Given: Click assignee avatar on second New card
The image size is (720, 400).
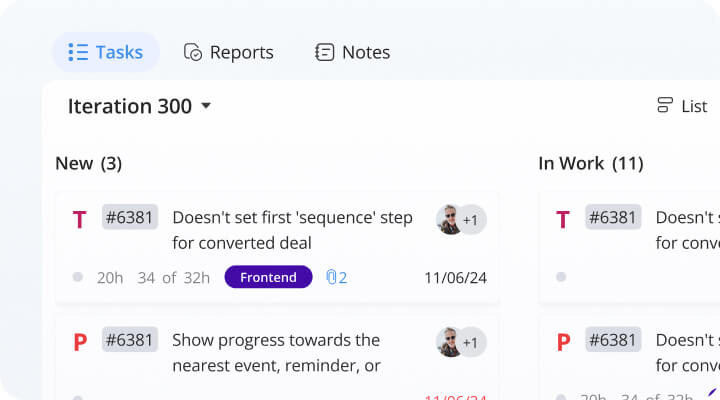Looking at the screenshot, I should tap(451, 342).
